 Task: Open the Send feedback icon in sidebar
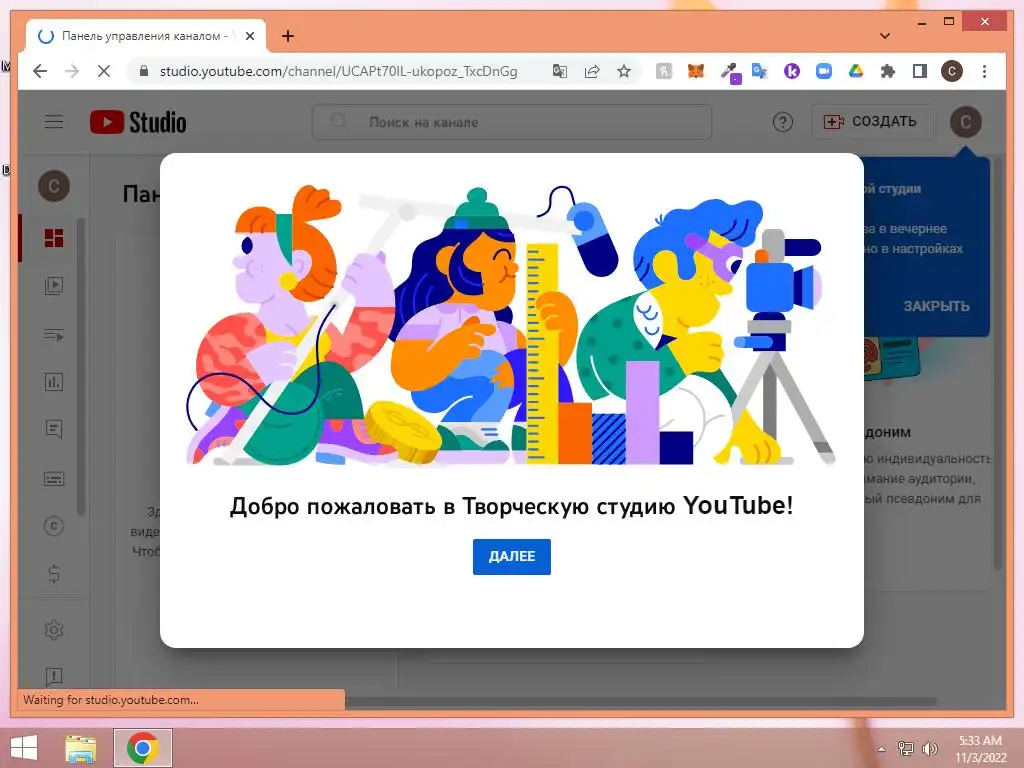pyautogui.click(x=54, y=677)
